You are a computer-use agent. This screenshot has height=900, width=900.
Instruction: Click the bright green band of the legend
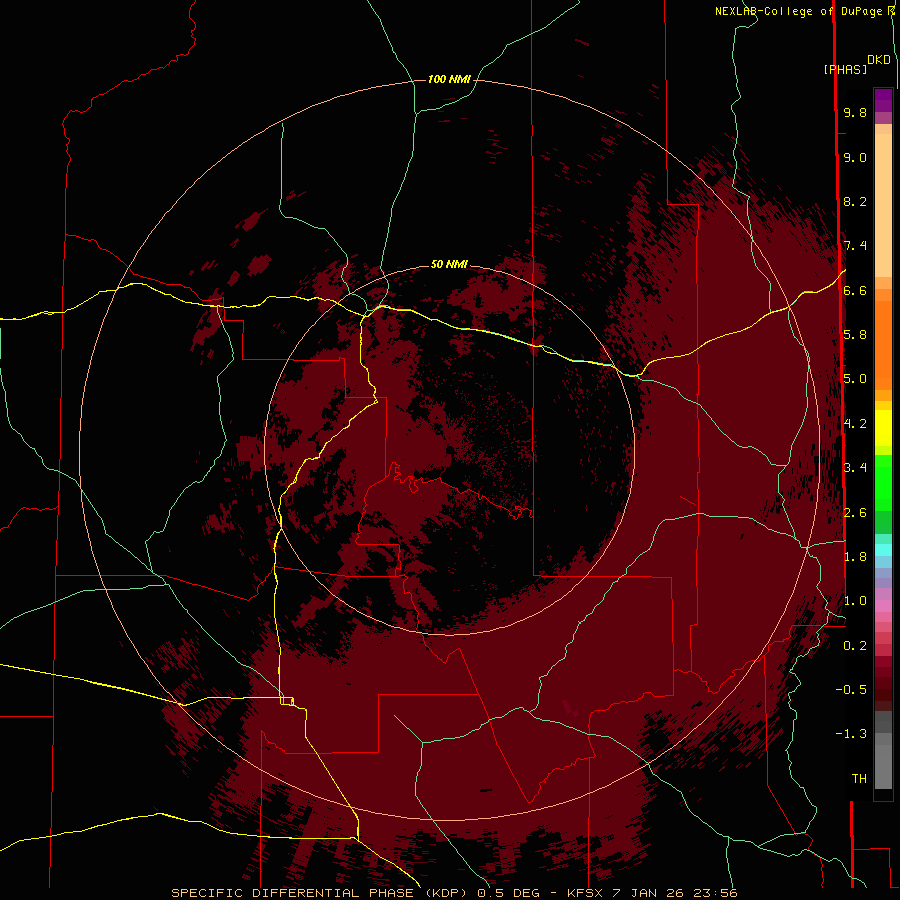(883, 482)
